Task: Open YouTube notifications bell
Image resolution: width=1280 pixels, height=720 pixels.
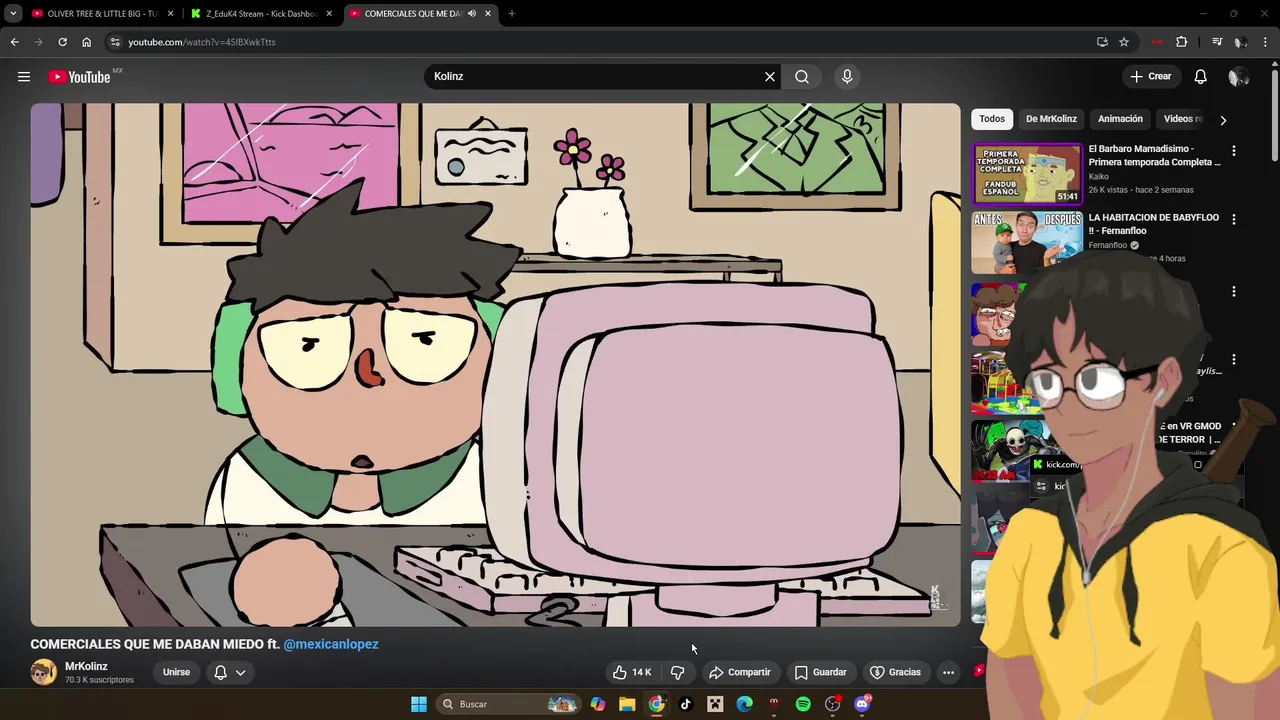Action: coord(1200,77)
